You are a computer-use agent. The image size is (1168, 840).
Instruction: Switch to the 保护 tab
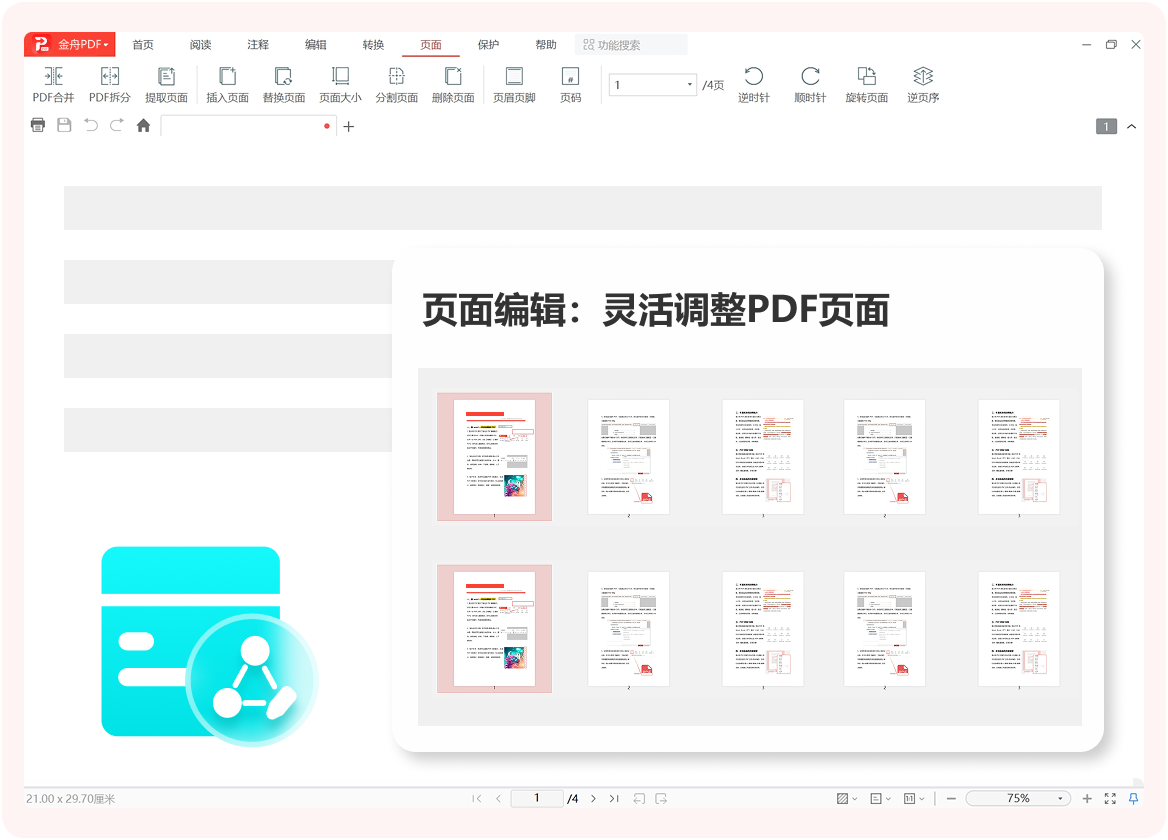(488, 45)
